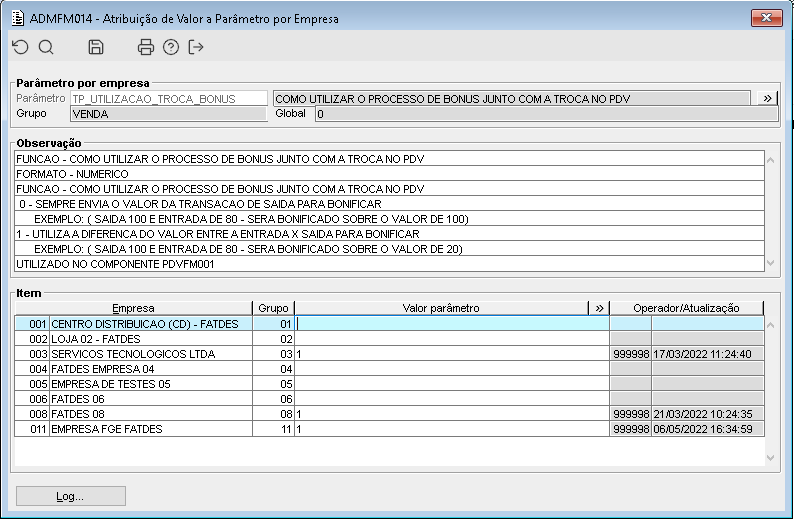Click the save diskette toolbar icon
The width and height of the screenshot is (794, 519).
(96, 47)
